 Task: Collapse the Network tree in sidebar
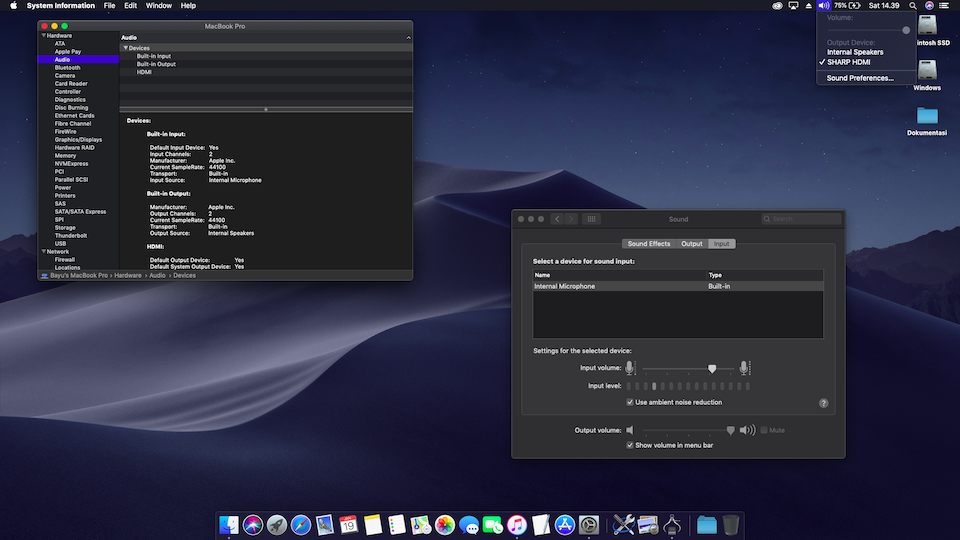click(43, 252)
